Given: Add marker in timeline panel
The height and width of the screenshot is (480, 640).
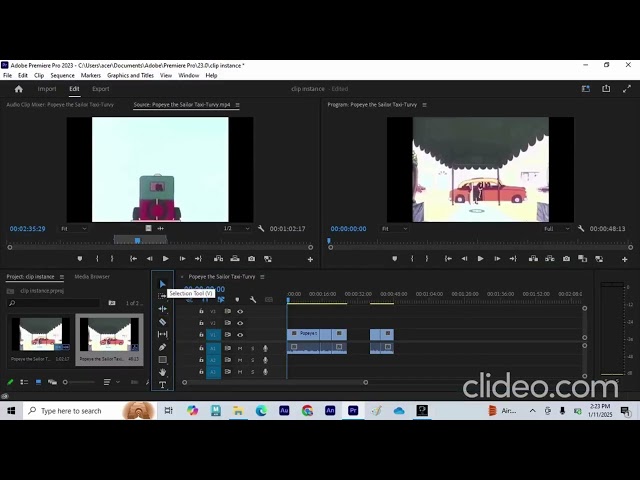Looking at the screenshot, I should 237,300.
